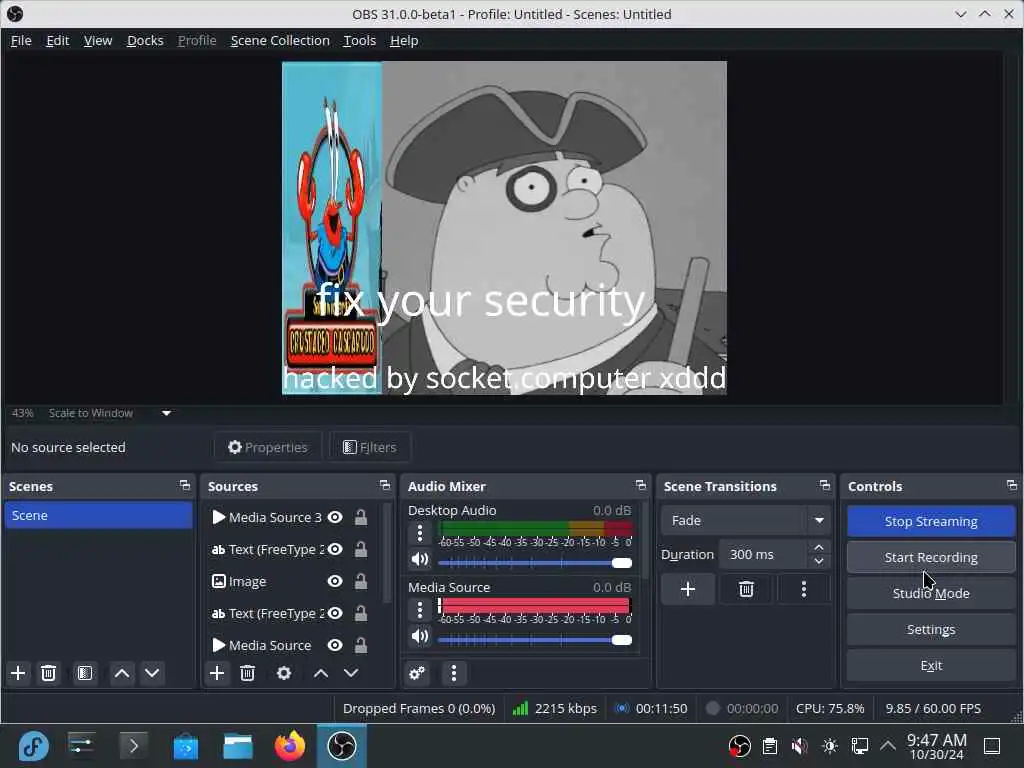Click the Duration 300 ms field

764,554
